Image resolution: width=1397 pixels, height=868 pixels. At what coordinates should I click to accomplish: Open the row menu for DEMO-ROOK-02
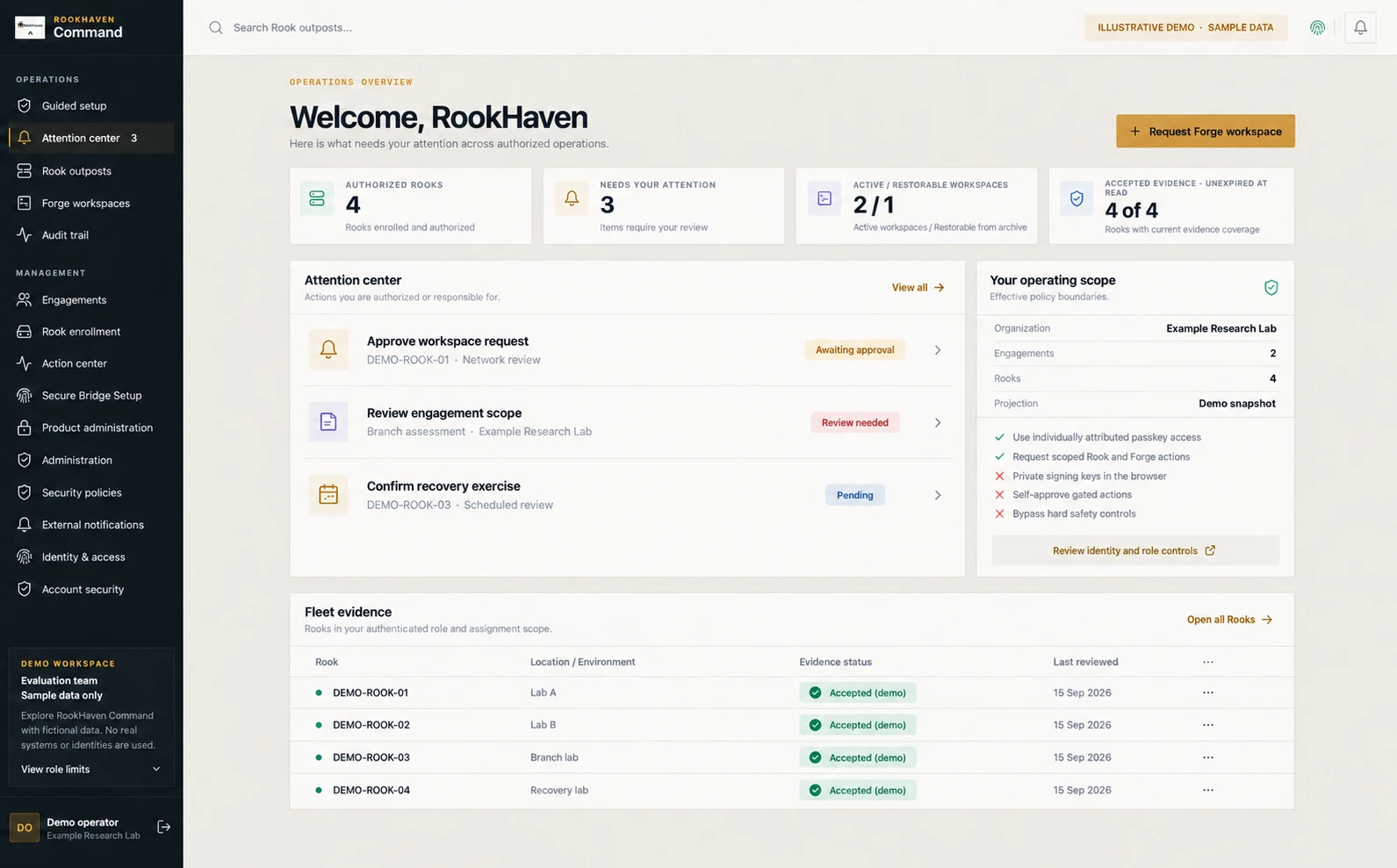click(1208, 725)
